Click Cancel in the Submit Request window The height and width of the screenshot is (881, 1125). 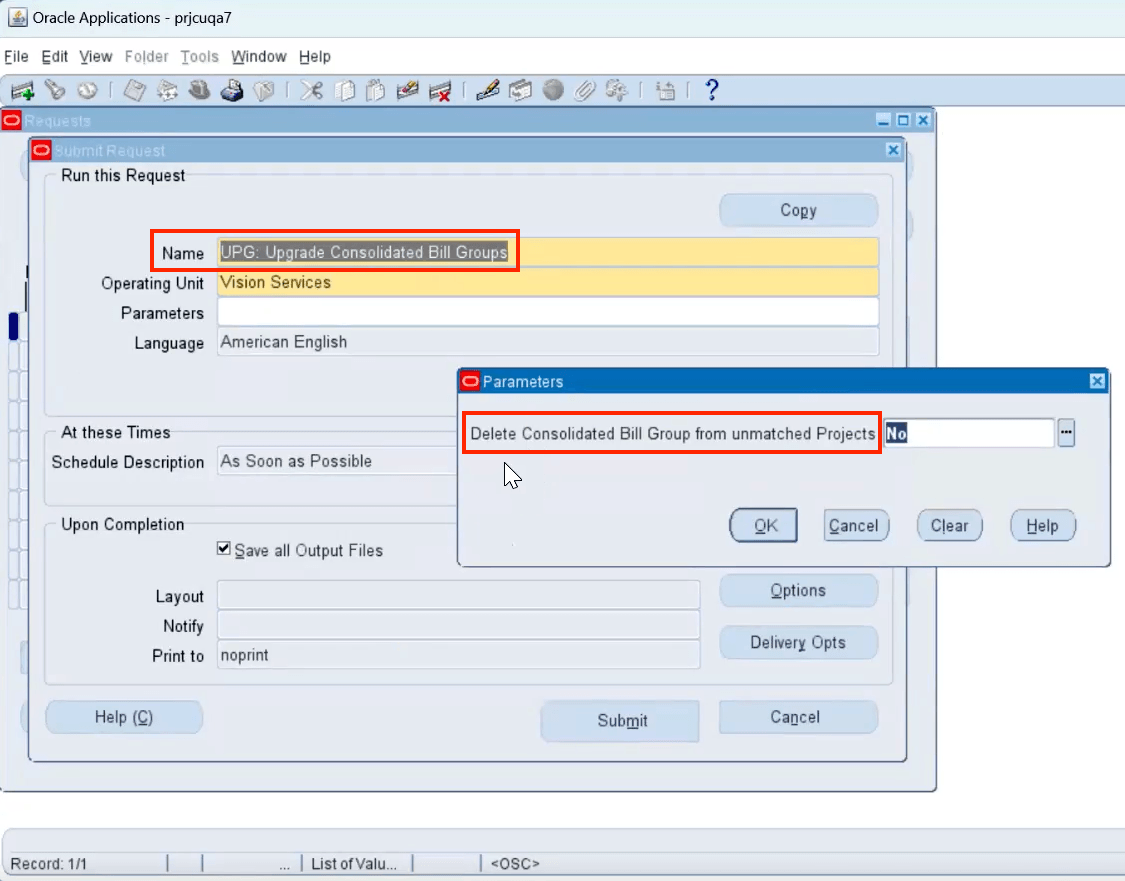tap(799, 717)
